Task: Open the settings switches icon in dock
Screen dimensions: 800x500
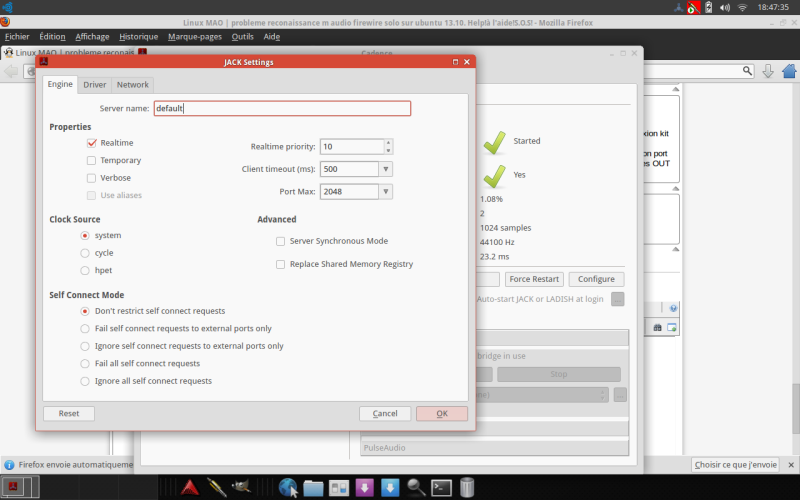Action: 339,488
